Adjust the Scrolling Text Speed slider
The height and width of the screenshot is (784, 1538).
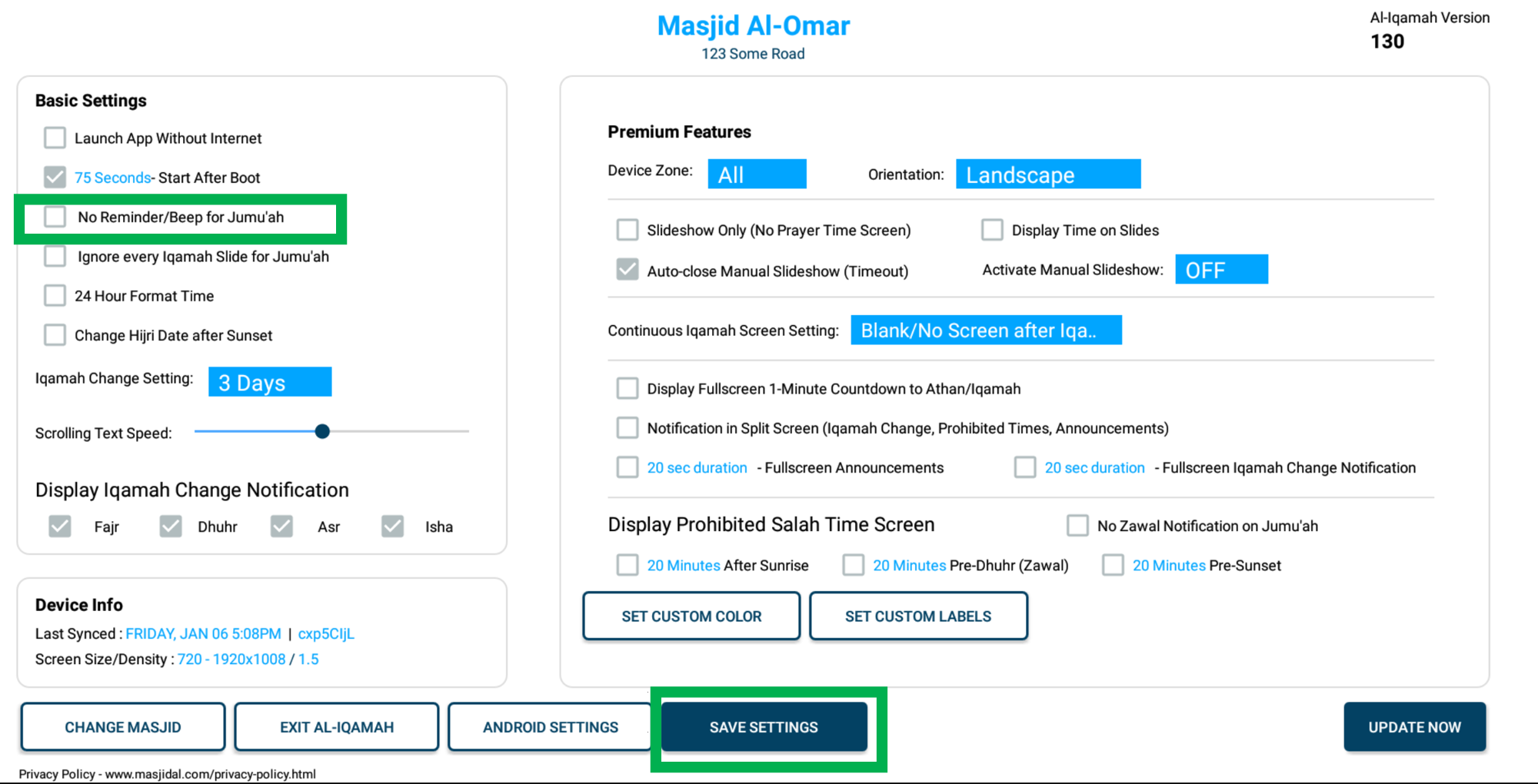pos(321,431)
